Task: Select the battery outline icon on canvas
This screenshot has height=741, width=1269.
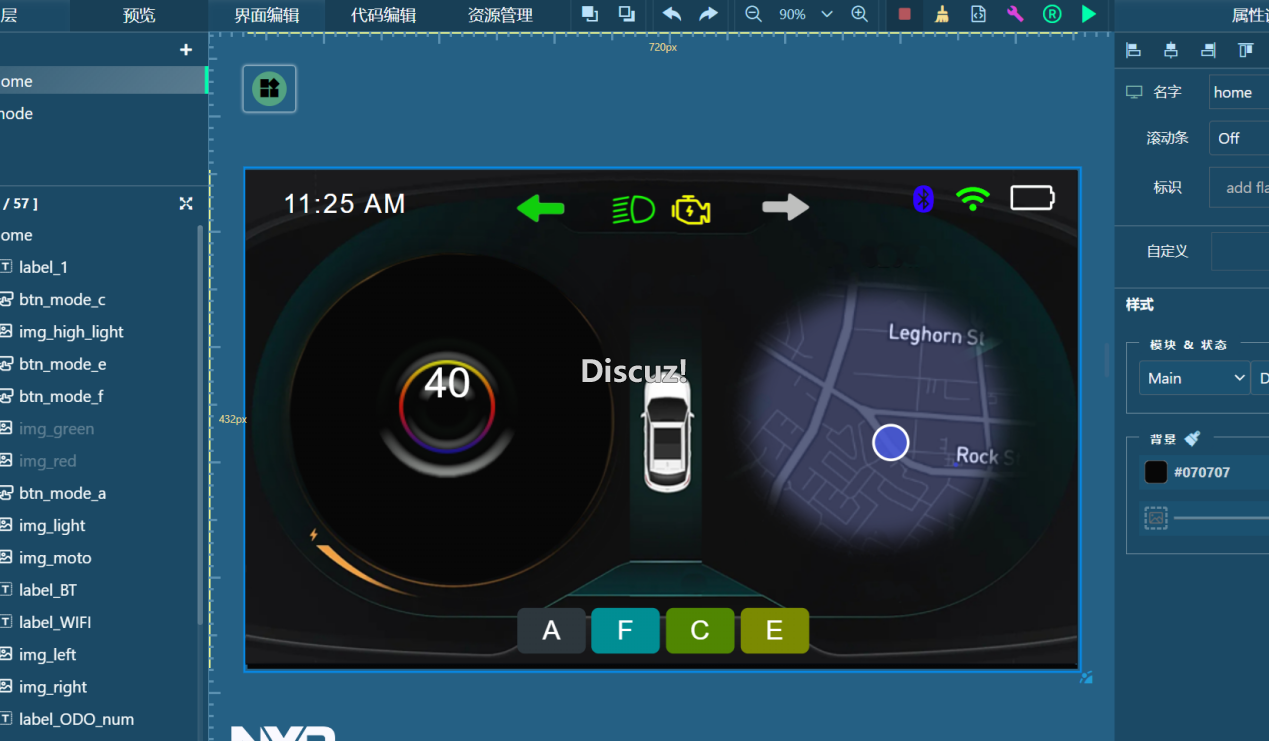Action: pos(1032,197)
